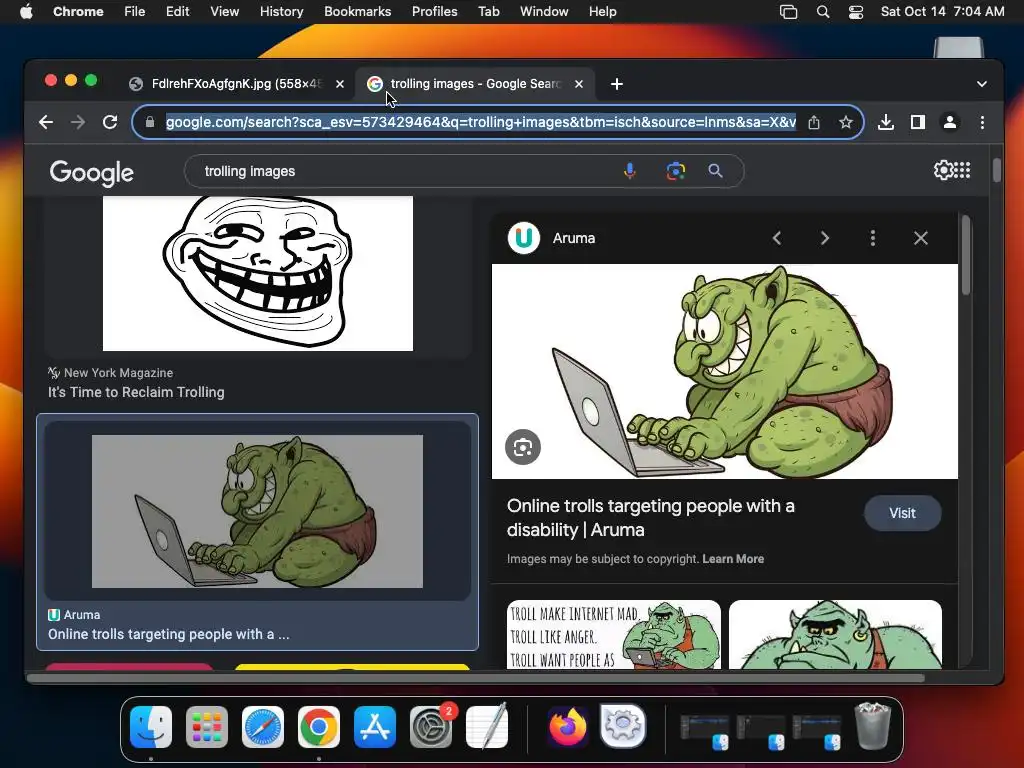This screenshot has width=1024, height=768.
Task: Click the Chrome back arrow
Action: tap(46, 122)
